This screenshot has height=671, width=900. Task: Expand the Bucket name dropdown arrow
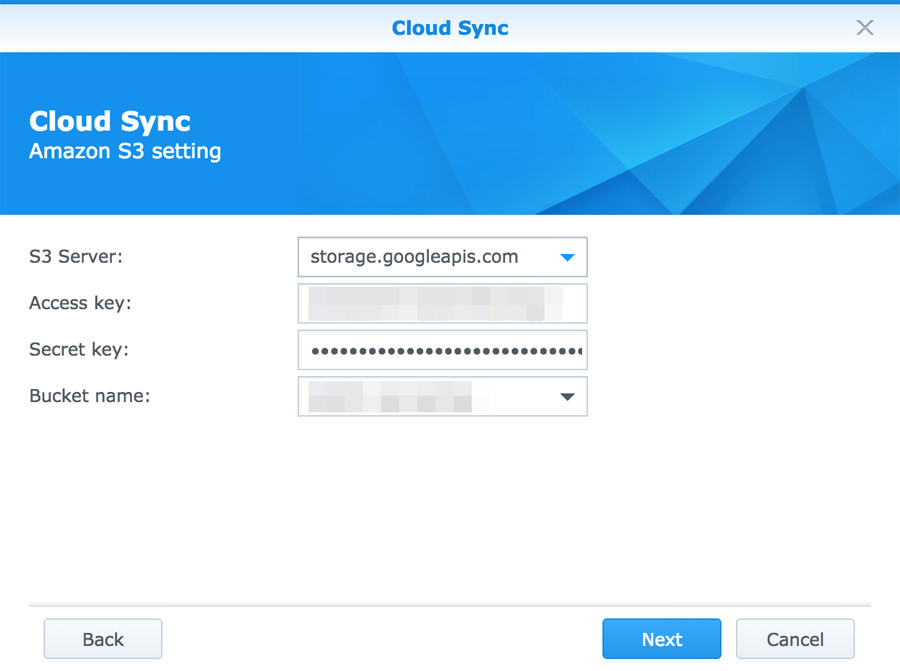pos(567,397)
